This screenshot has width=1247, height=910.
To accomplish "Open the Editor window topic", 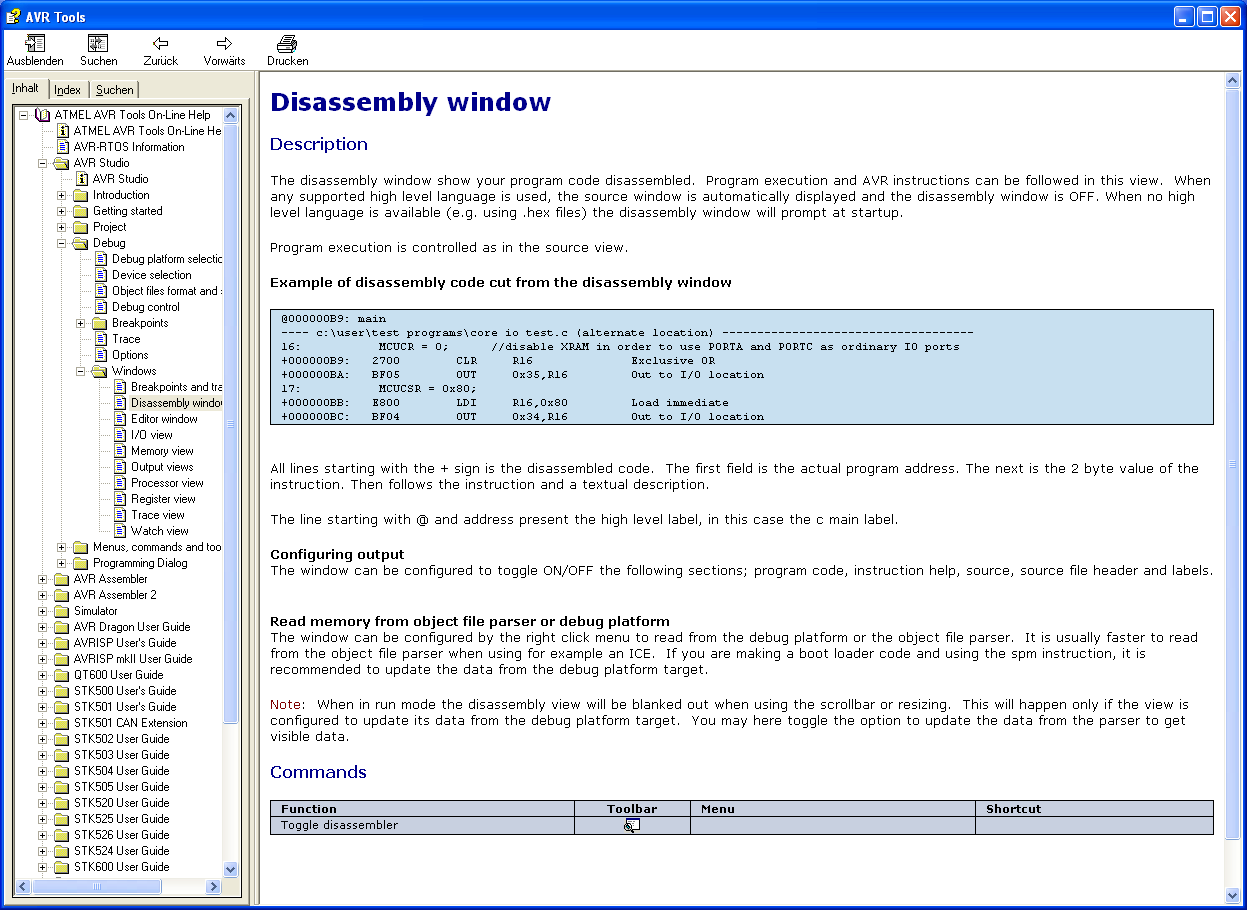I will click(164, 419).
